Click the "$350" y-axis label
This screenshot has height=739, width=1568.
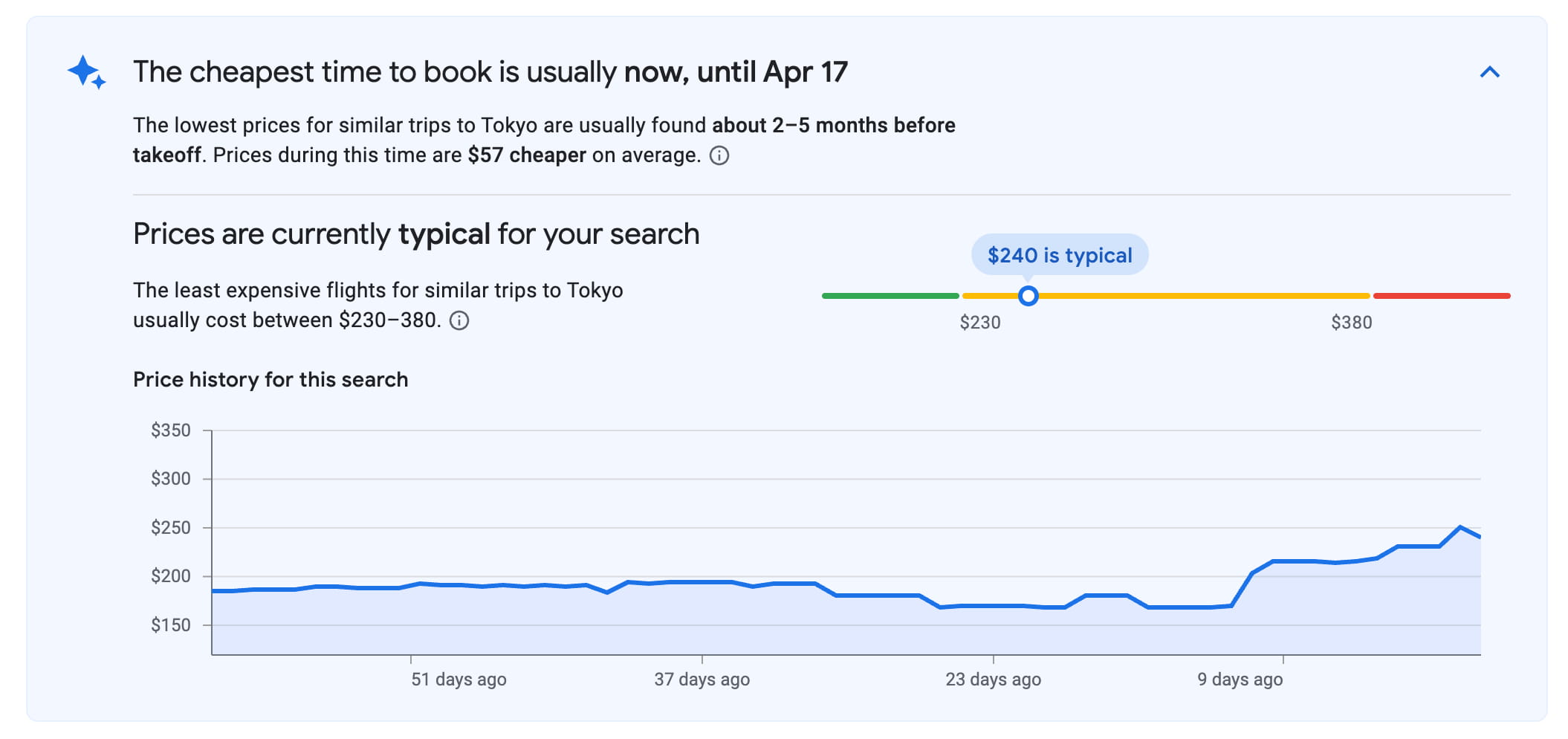[171, 430]
